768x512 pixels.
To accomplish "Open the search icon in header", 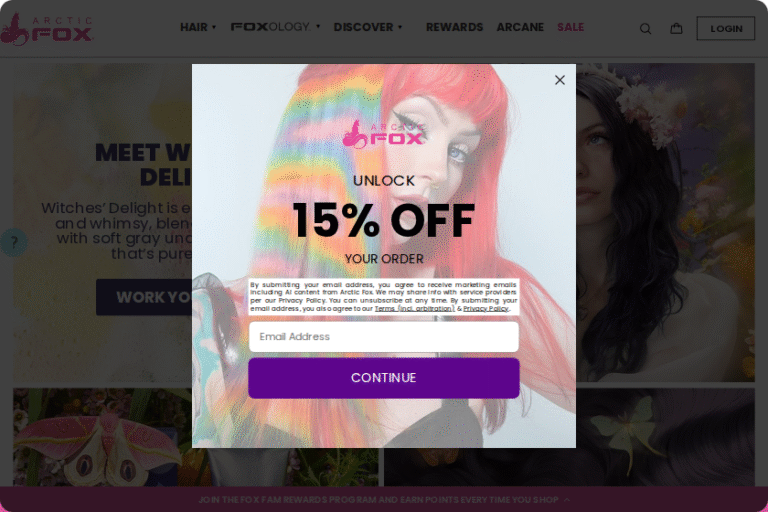I will pyautogui.click(x=645, y=29).
